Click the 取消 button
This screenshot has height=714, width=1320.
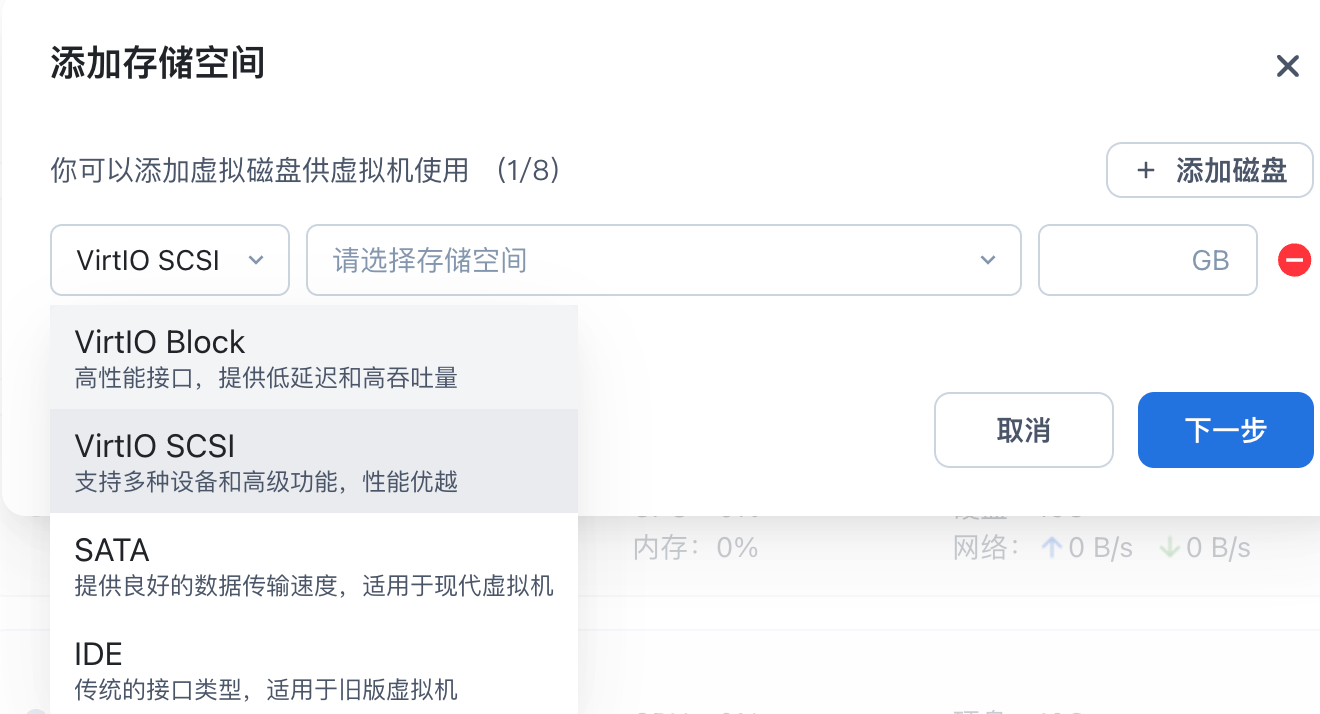tap(1024, 430)
